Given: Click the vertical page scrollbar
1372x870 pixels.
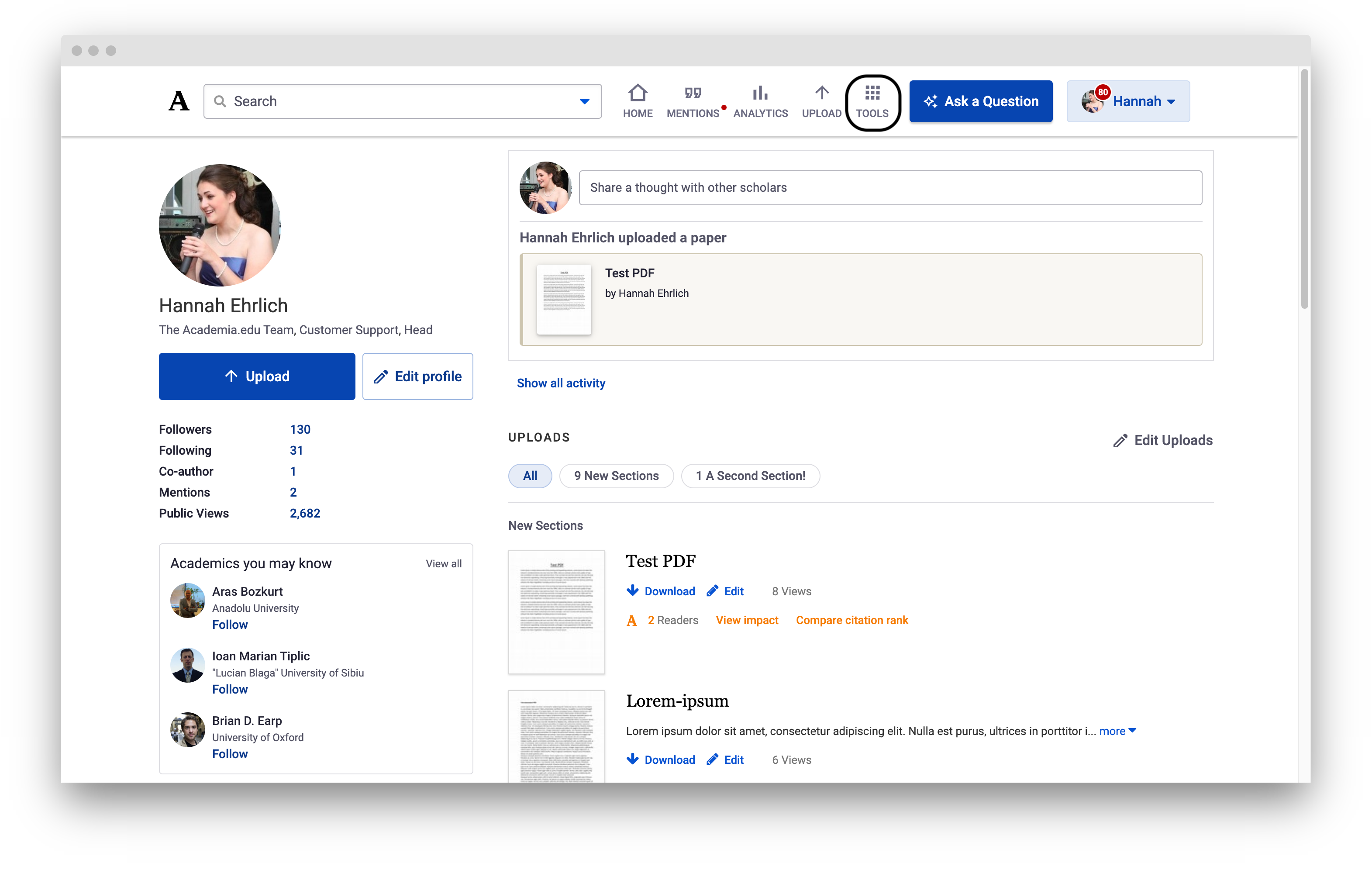Looking at the screenshot, I should [x=1304, y=189].
